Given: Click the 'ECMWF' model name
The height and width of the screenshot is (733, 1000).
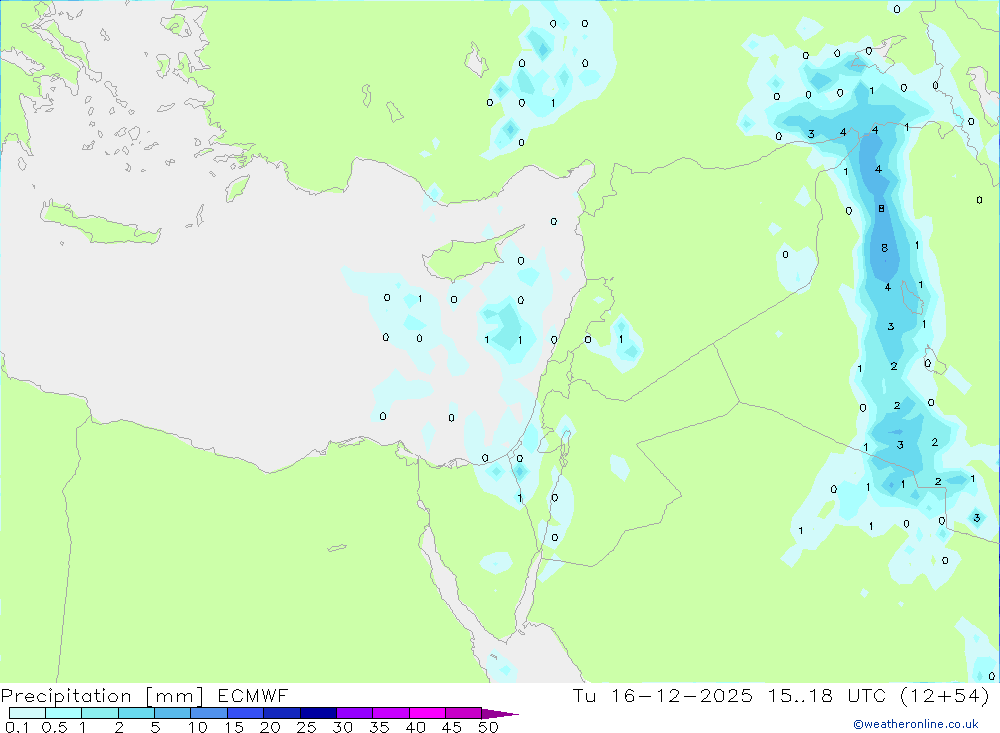Looking at the screenshot, I should pos(253,695).
